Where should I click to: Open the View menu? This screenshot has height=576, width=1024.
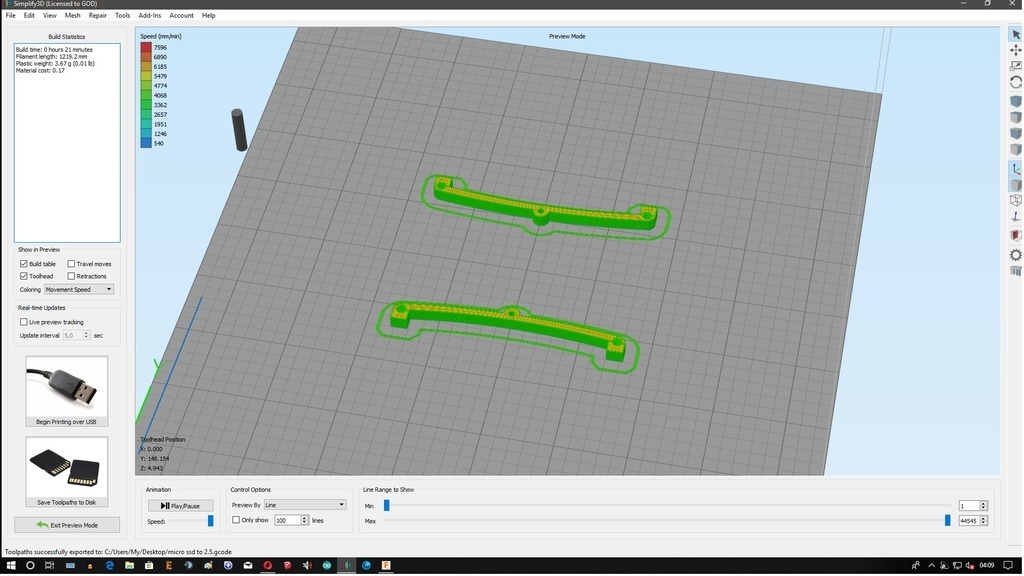click(50, 15)
